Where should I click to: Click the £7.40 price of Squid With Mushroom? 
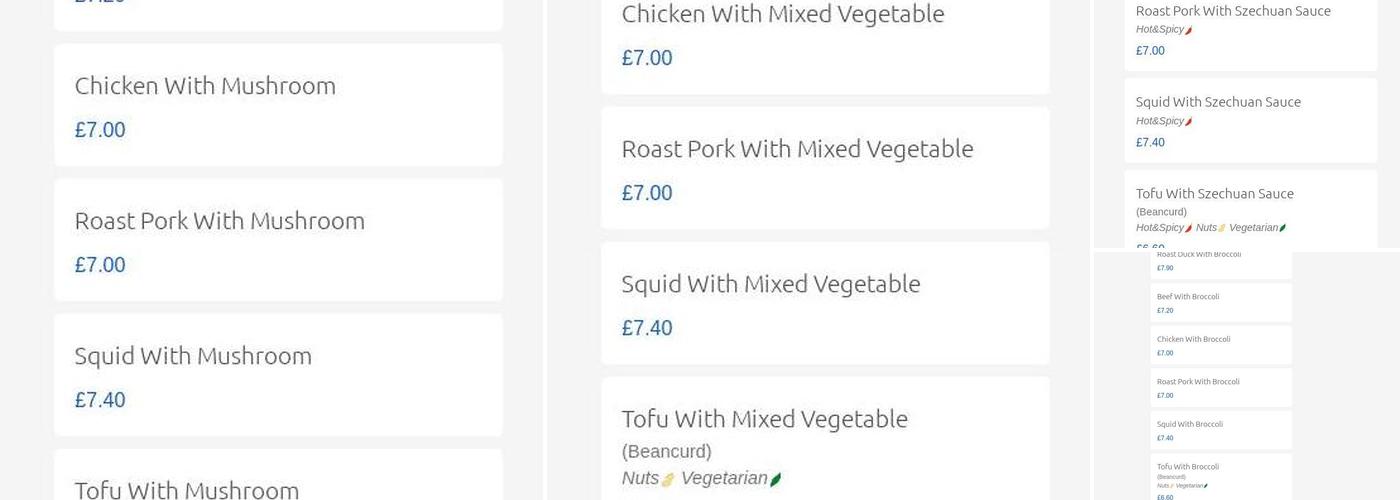tap(100, 400)
